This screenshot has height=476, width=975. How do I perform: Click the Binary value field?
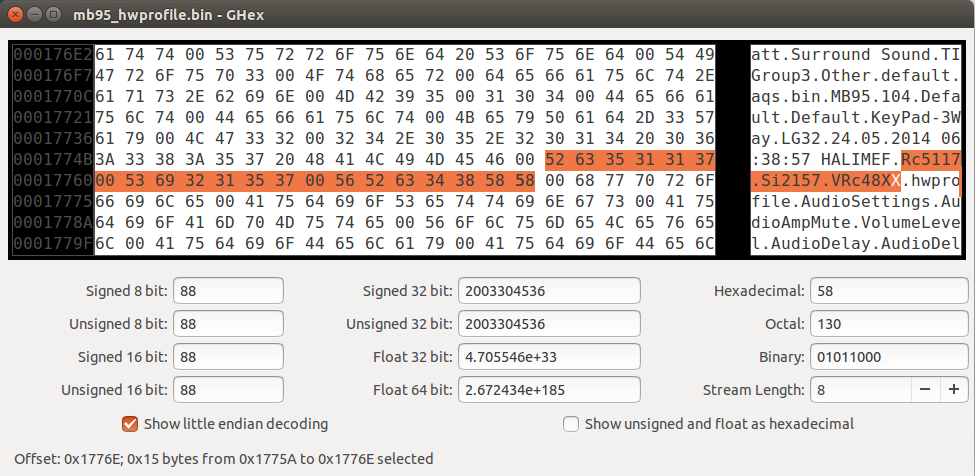[x=888, y=357]
